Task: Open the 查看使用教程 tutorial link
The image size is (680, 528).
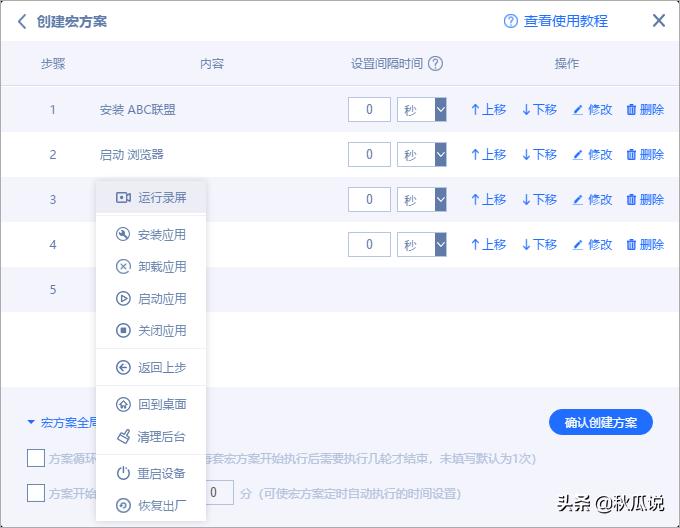Action: (x=566, y=21)
